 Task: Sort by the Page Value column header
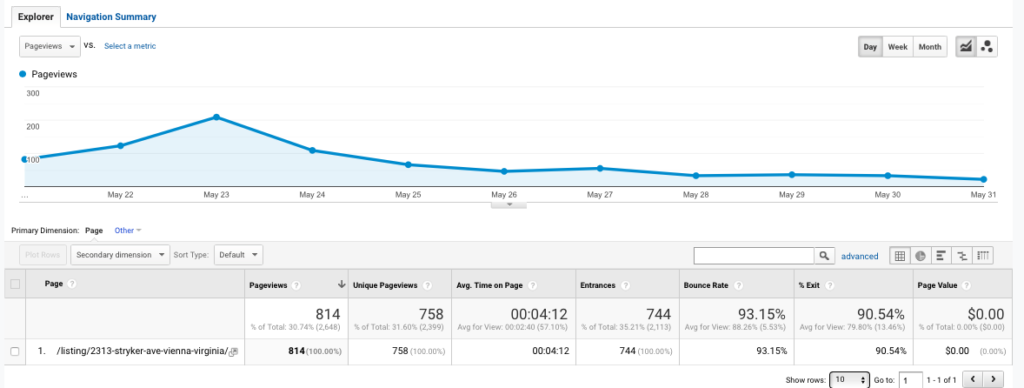tap(938, 285)
